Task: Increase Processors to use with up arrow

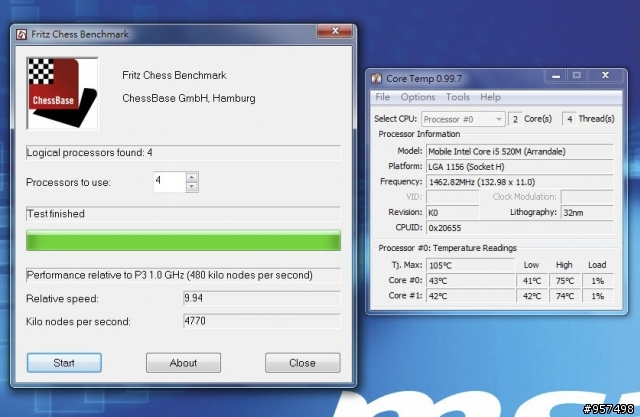Action: 192,177
